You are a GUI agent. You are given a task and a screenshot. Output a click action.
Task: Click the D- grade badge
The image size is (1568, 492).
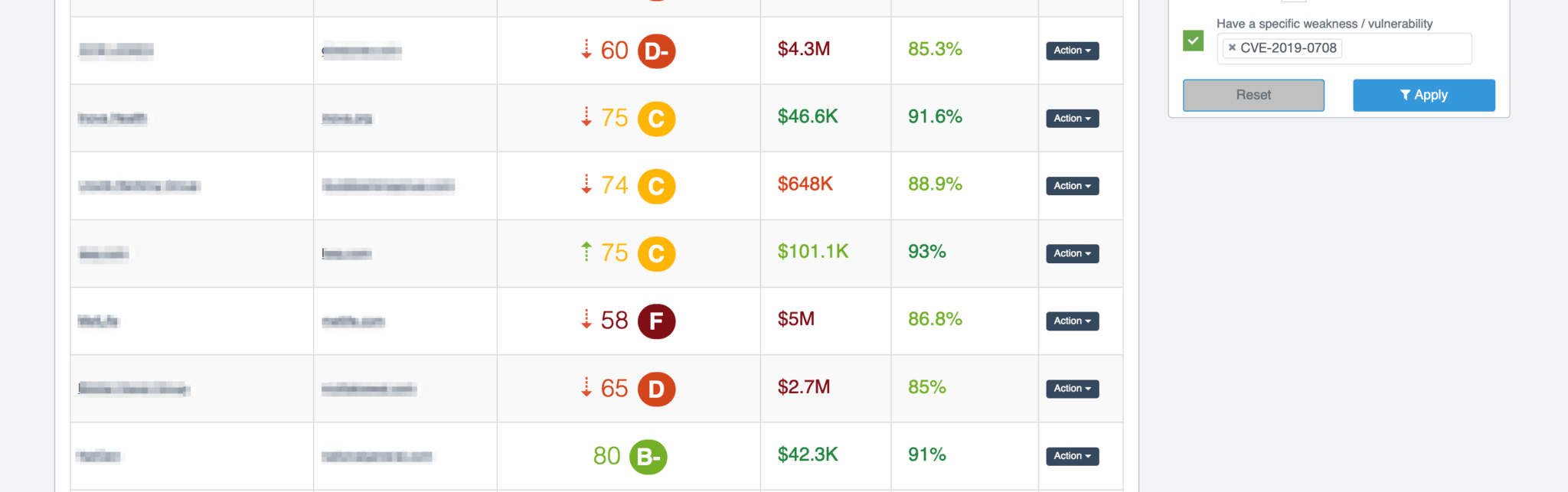coord(656,51)
